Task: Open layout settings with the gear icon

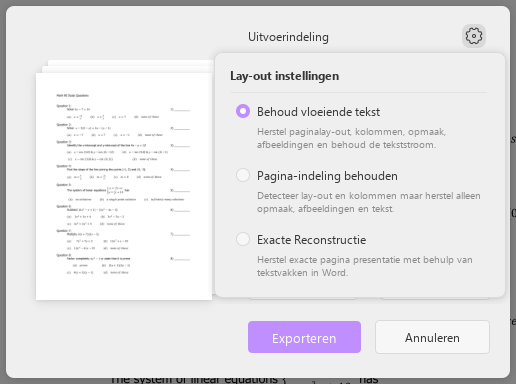Action: (x=474, y=36)
